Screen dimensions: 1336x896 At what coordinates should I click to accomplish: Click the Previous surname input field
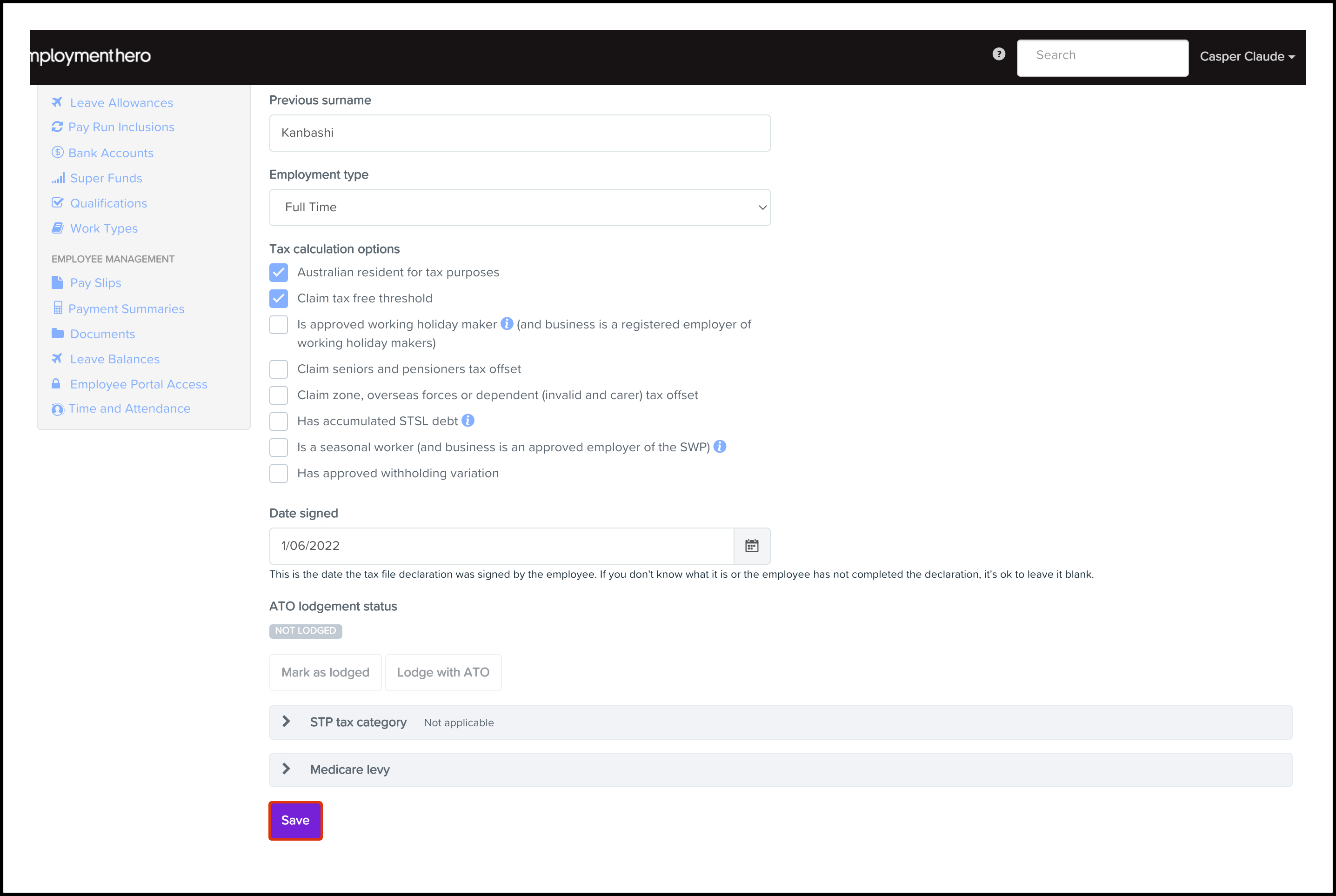(x=520, y=133)
